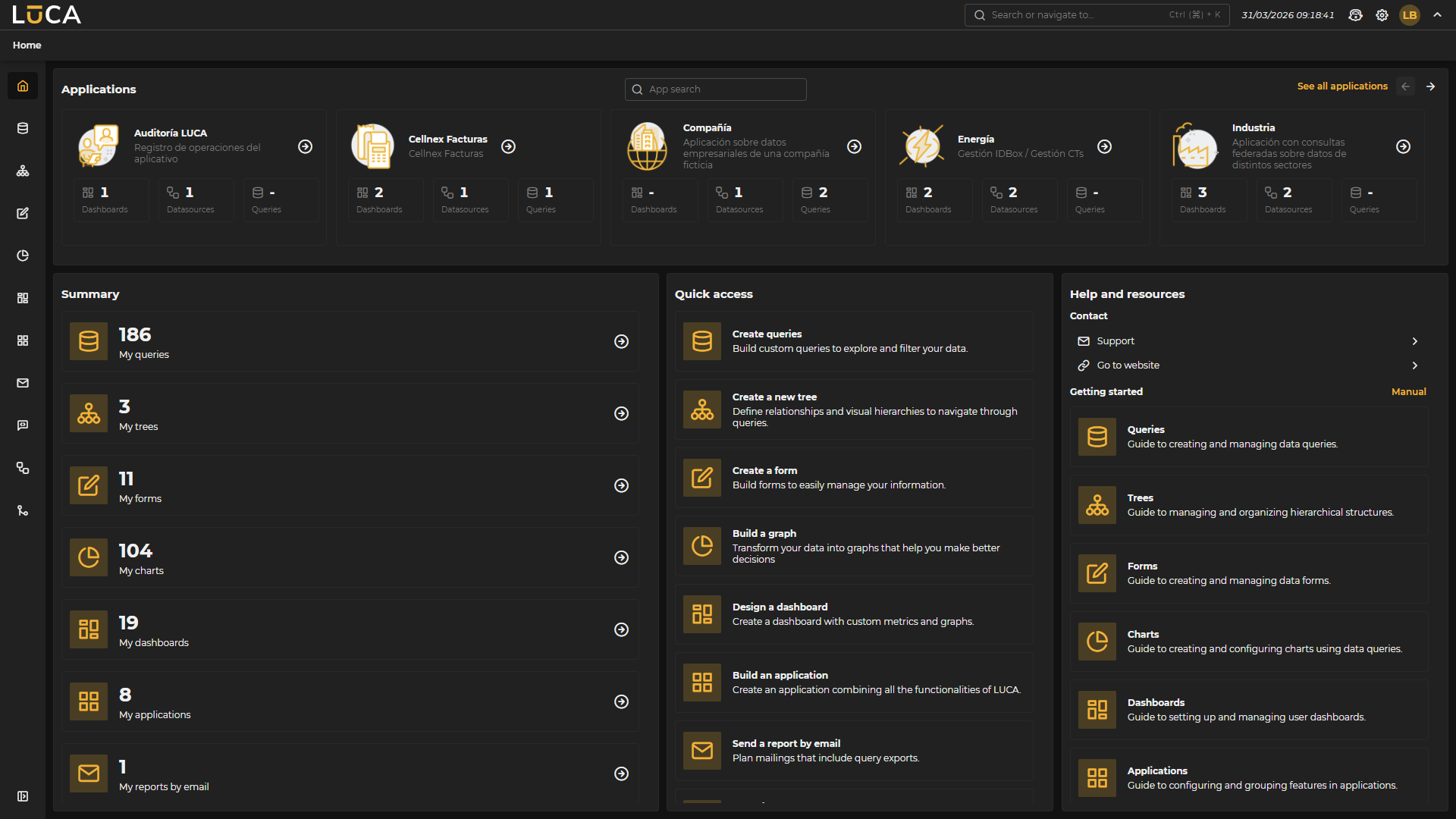1456x819 pixels.
Task: Open the Energía application arrow
Action: point(1104,146)
